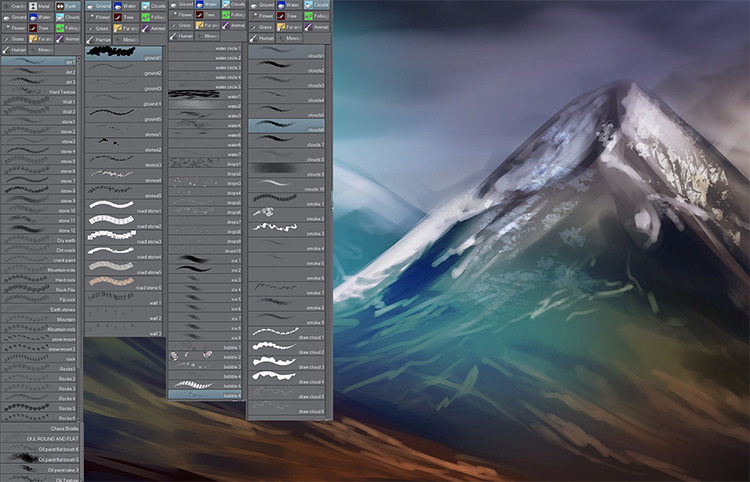Choose the Chaos Bristle brush
The width and height of the screenshot is (750, 482).
click(40, 428)
